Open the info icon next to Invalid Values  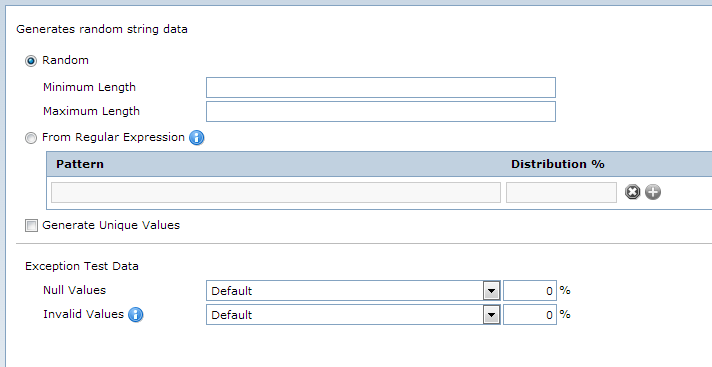point(135,314)
